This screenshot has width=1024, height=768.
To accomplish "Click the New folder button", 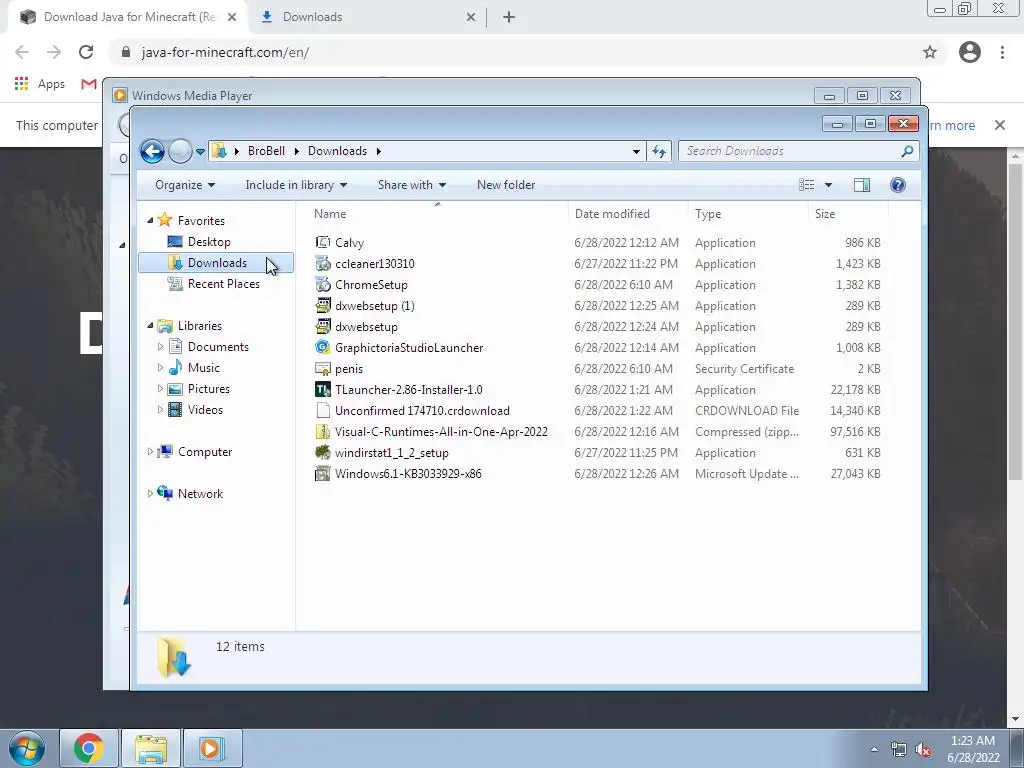I will point(506,185).
